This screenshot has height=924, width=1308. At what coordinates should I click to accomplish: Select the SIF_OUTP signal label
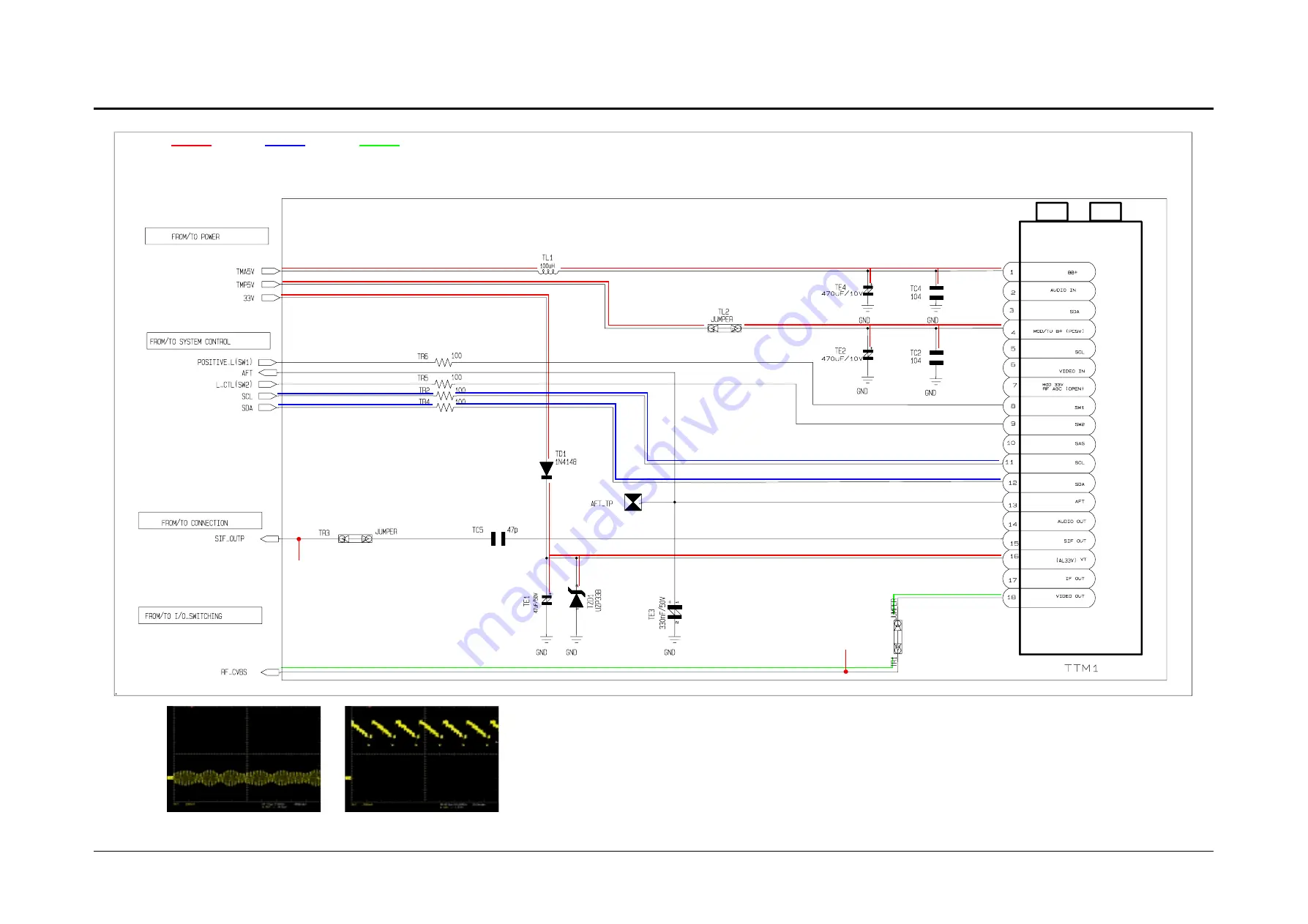[x=229, y=538]
